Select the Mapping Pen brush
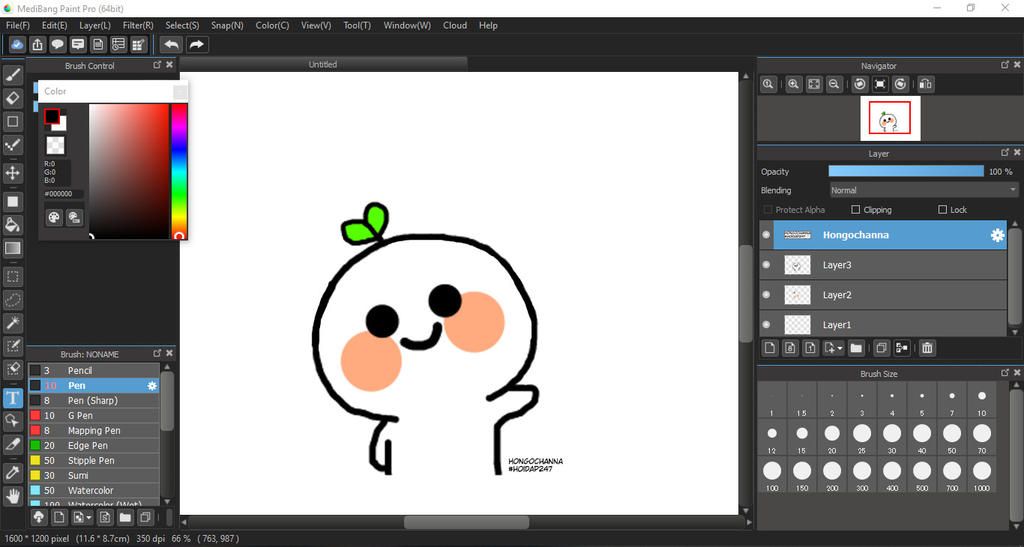 93,430
